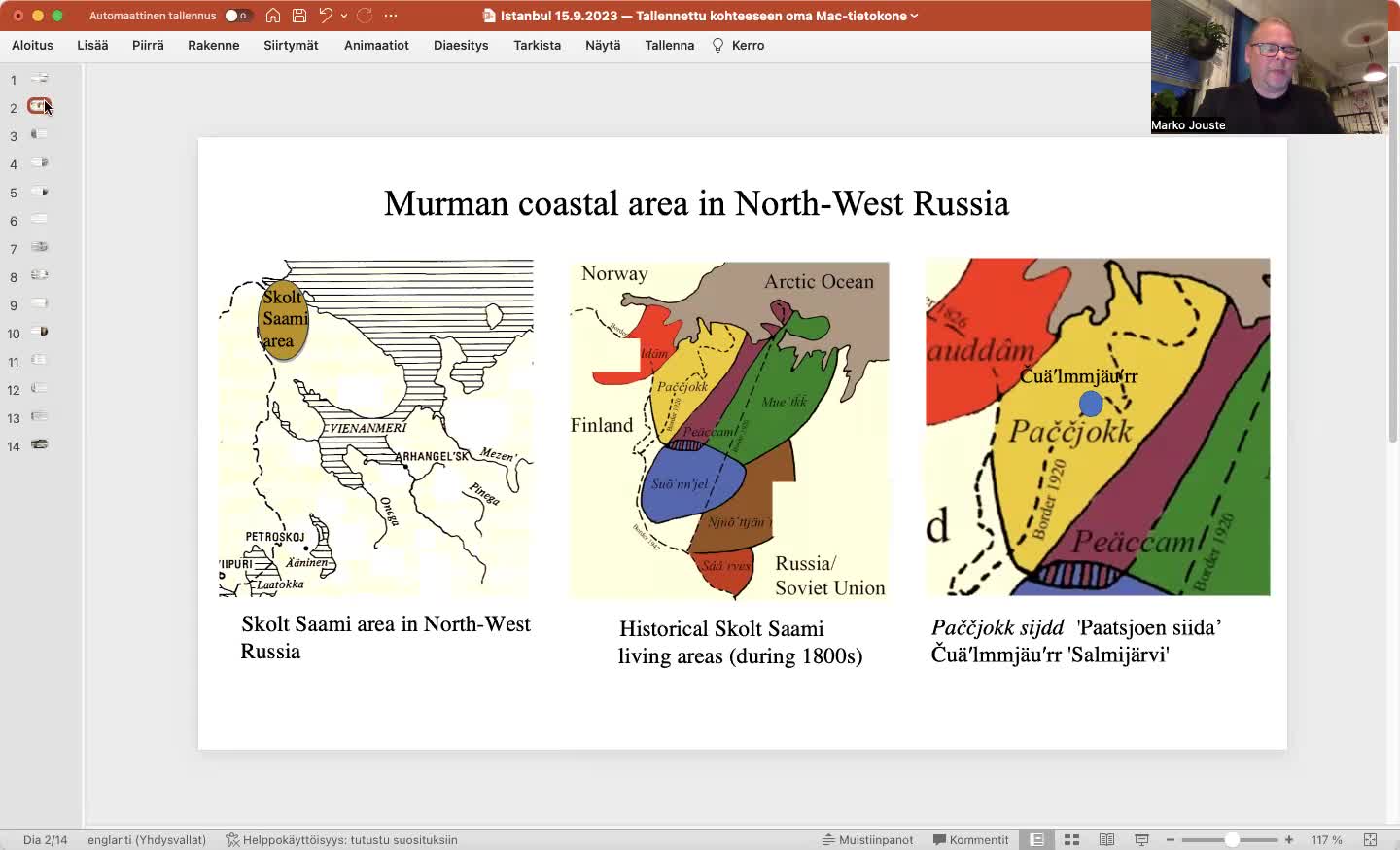Select the Historical Skolt Saami areas map
This screenshot has width=1400, height=850.
[x=729, y=430]
